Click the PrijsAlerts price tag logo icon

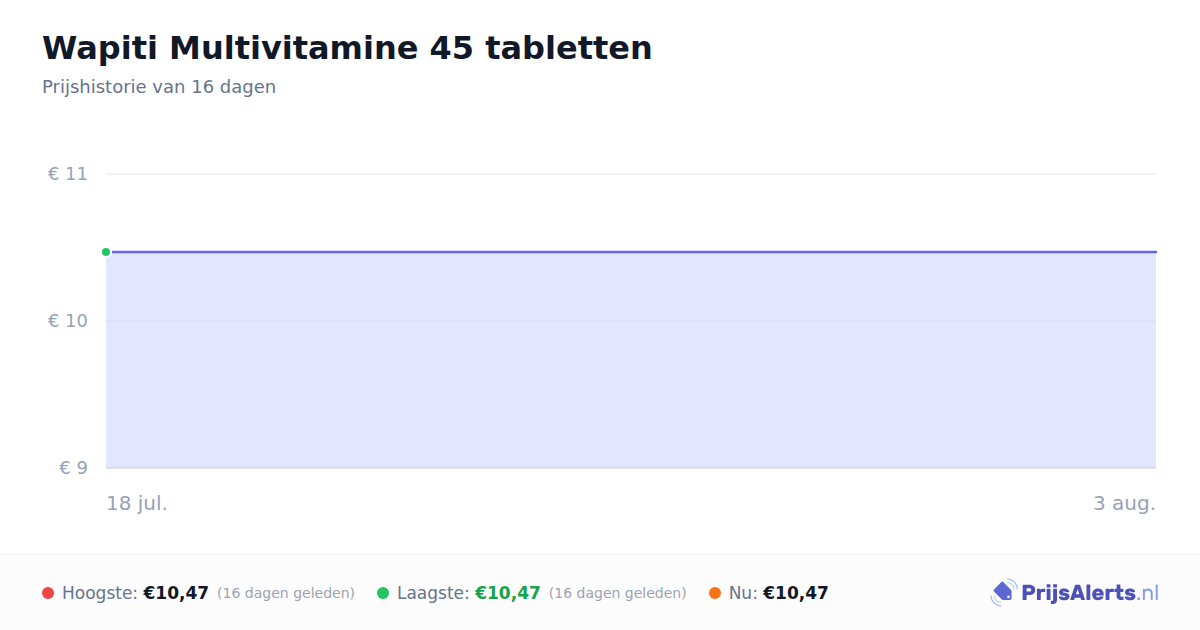[1004, 593]
